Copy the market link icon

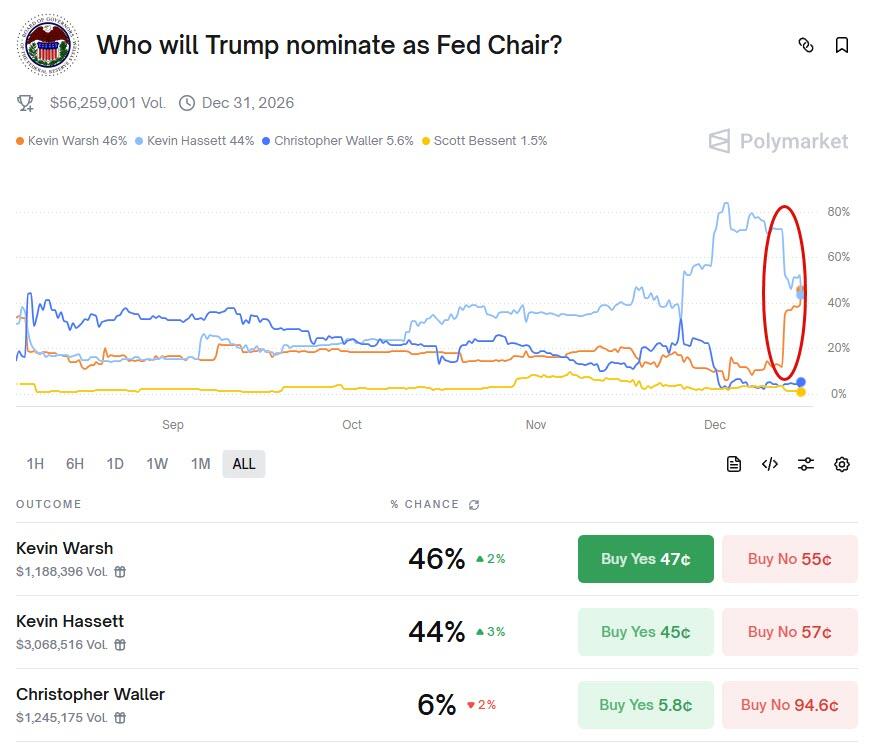click(806, 45)
